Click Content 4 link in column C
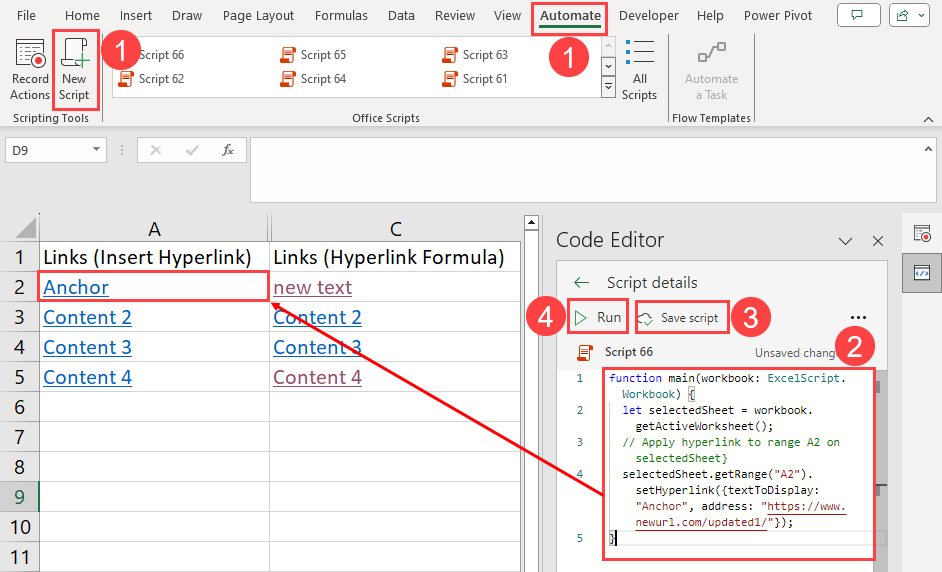The width and height of the screenshot is (942, 572). point(317,377)
